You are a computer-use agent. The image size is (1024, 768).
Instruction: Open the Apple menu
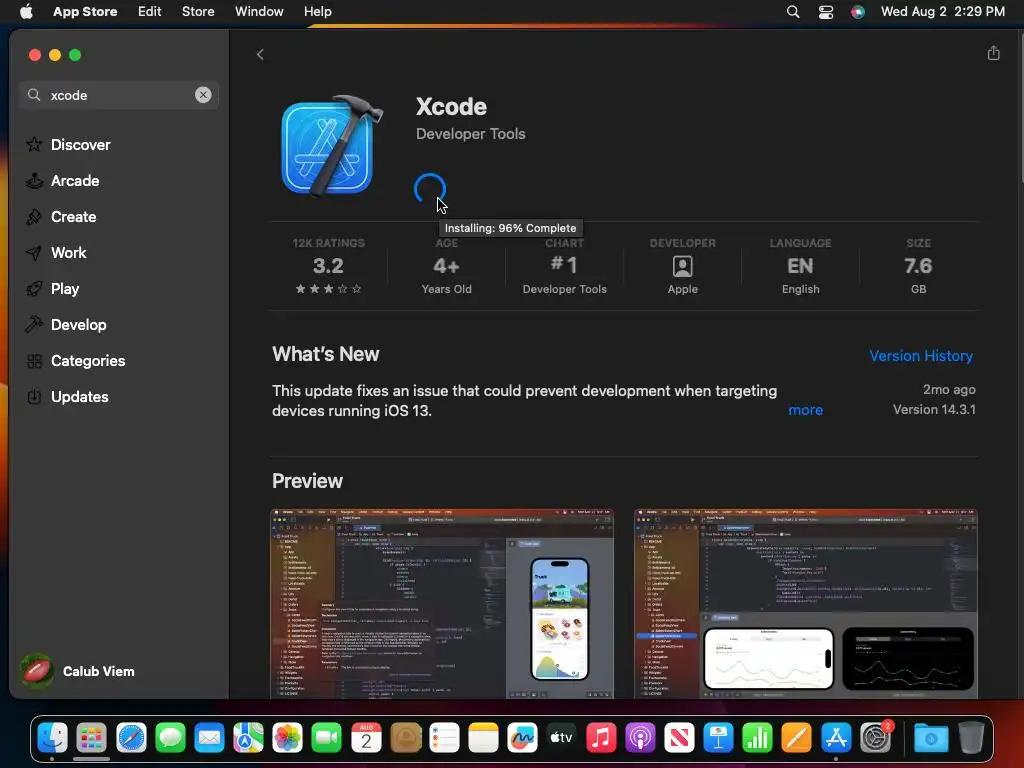(x=26, y=11)
